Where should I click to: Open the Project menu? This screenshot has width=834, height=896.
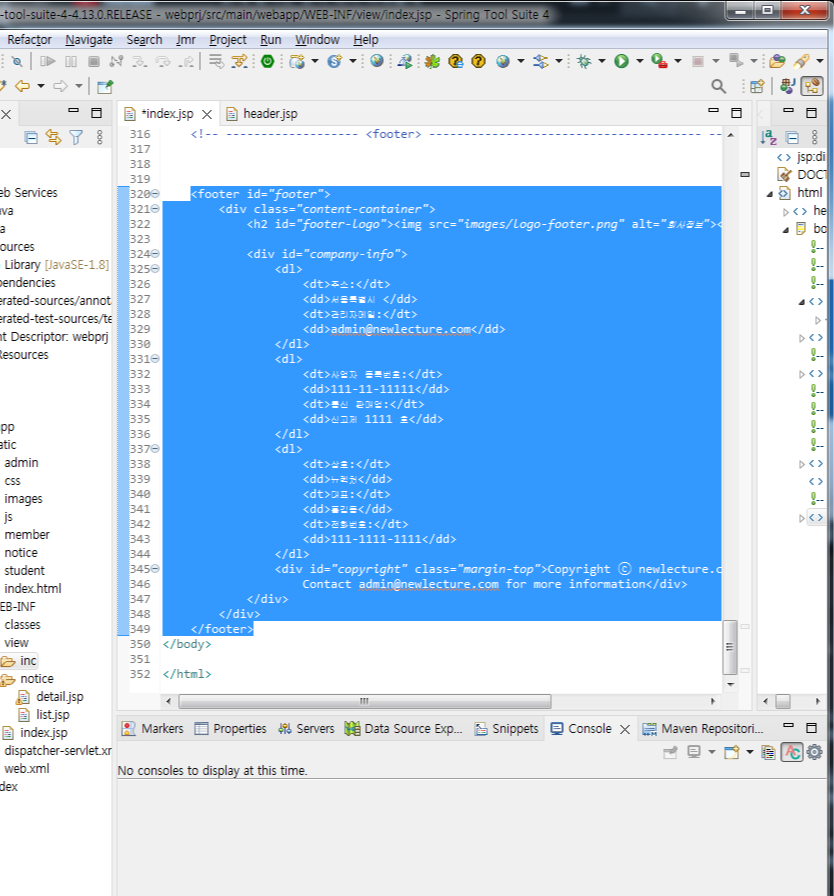228,39
